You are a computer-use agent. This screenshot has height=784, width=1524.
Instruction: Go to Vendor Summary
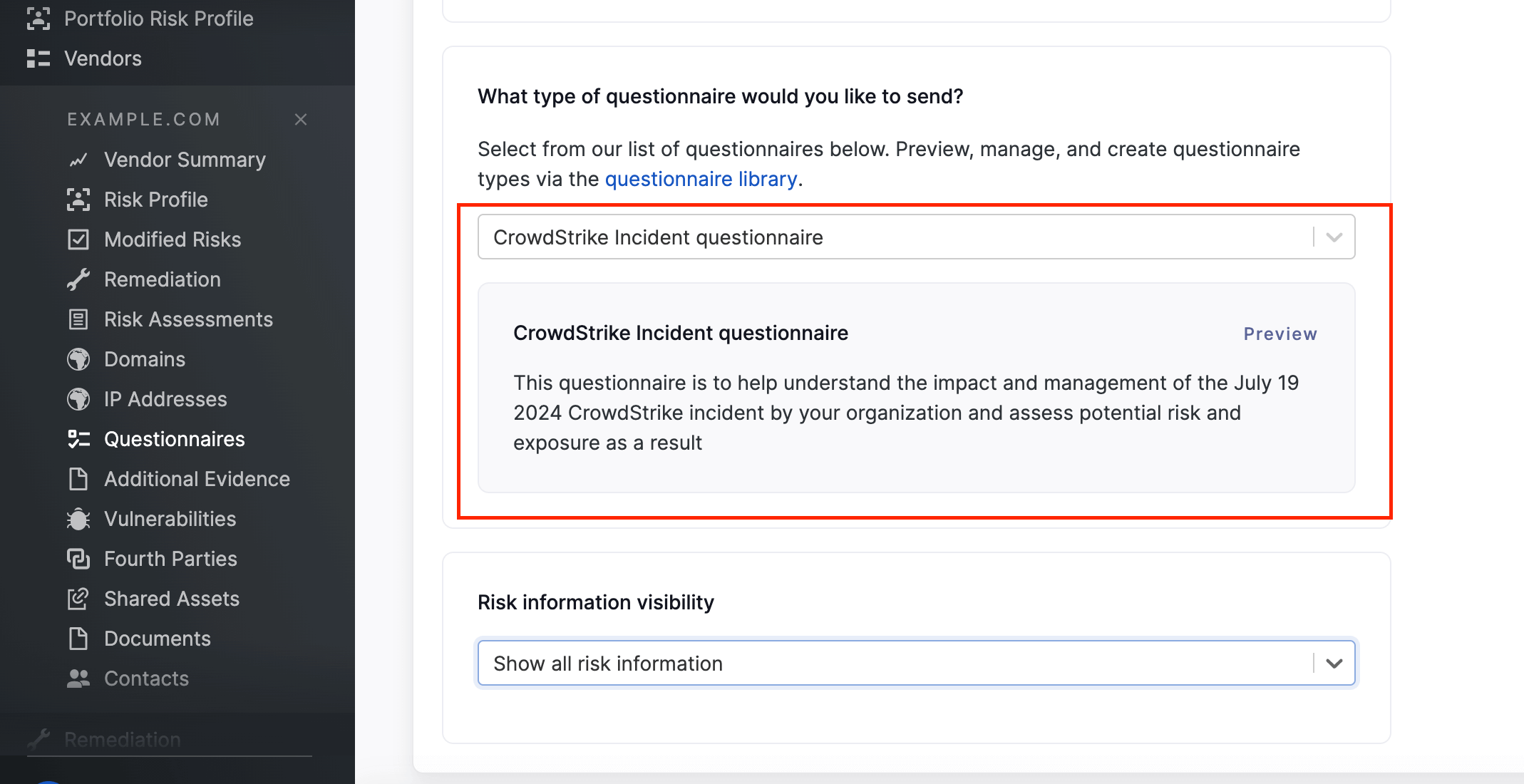point(185,160)
